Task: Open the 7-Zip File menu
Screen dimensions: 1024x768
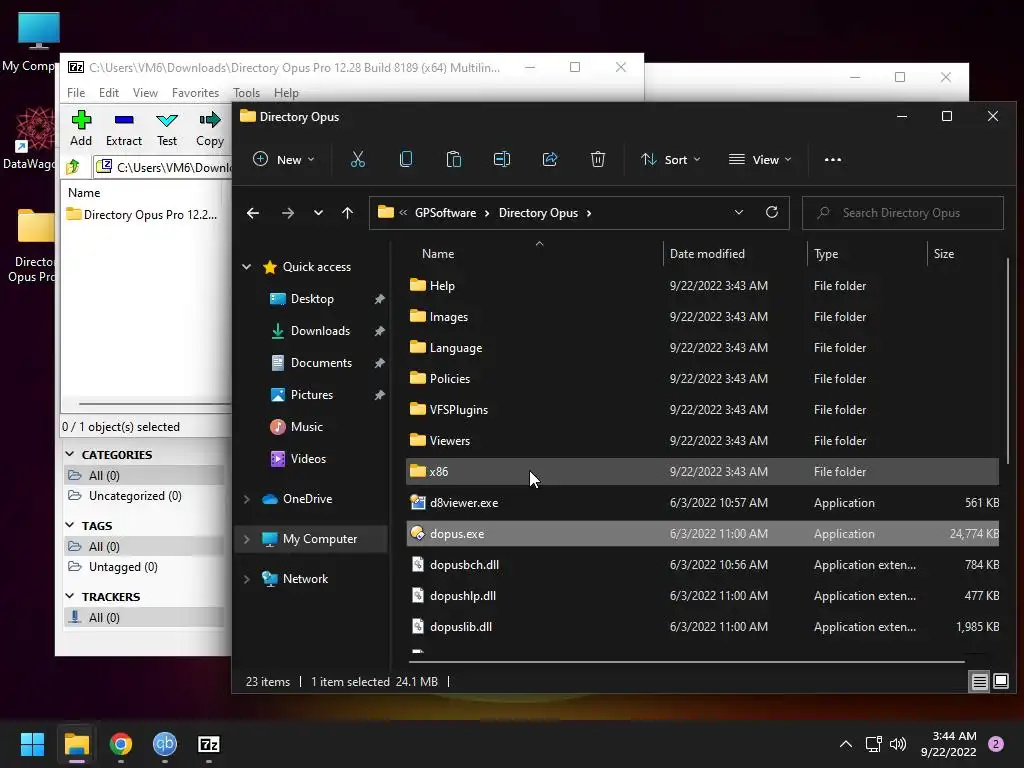Action: click(76, 93)
